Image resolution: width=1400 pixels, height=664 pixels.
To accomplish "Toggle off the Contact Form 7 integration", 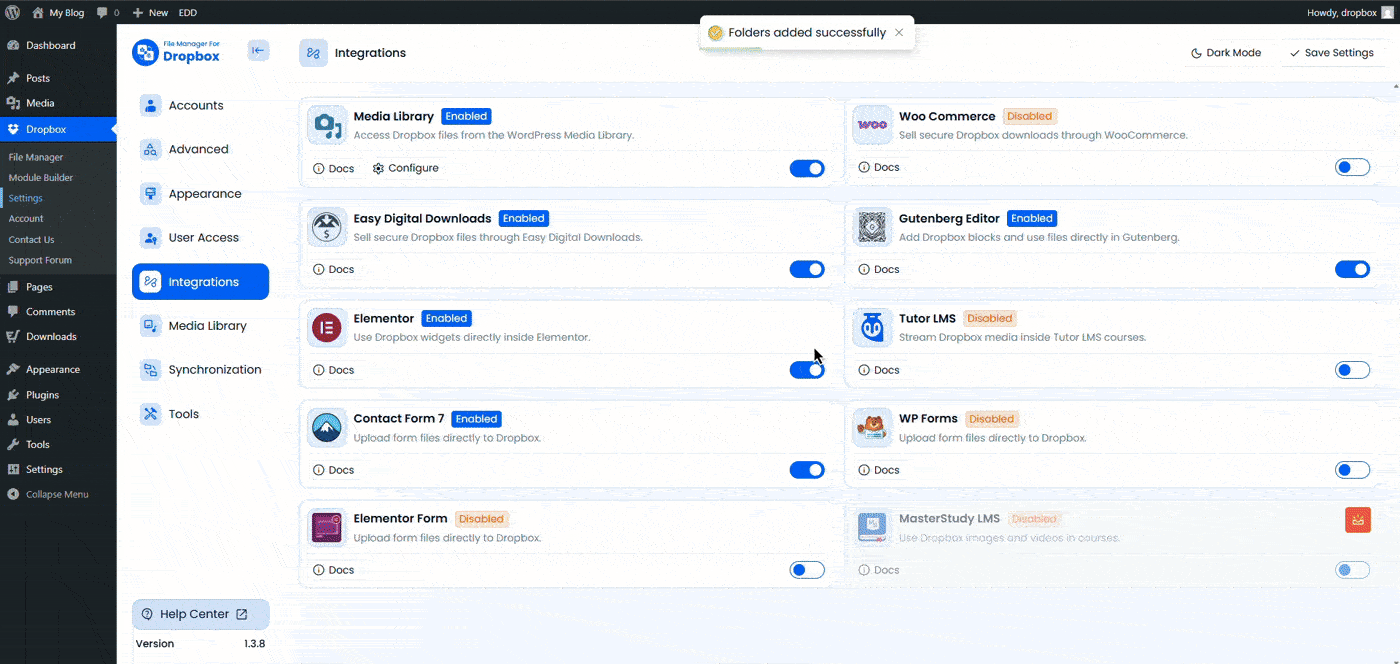I will (x=807, y=469).
